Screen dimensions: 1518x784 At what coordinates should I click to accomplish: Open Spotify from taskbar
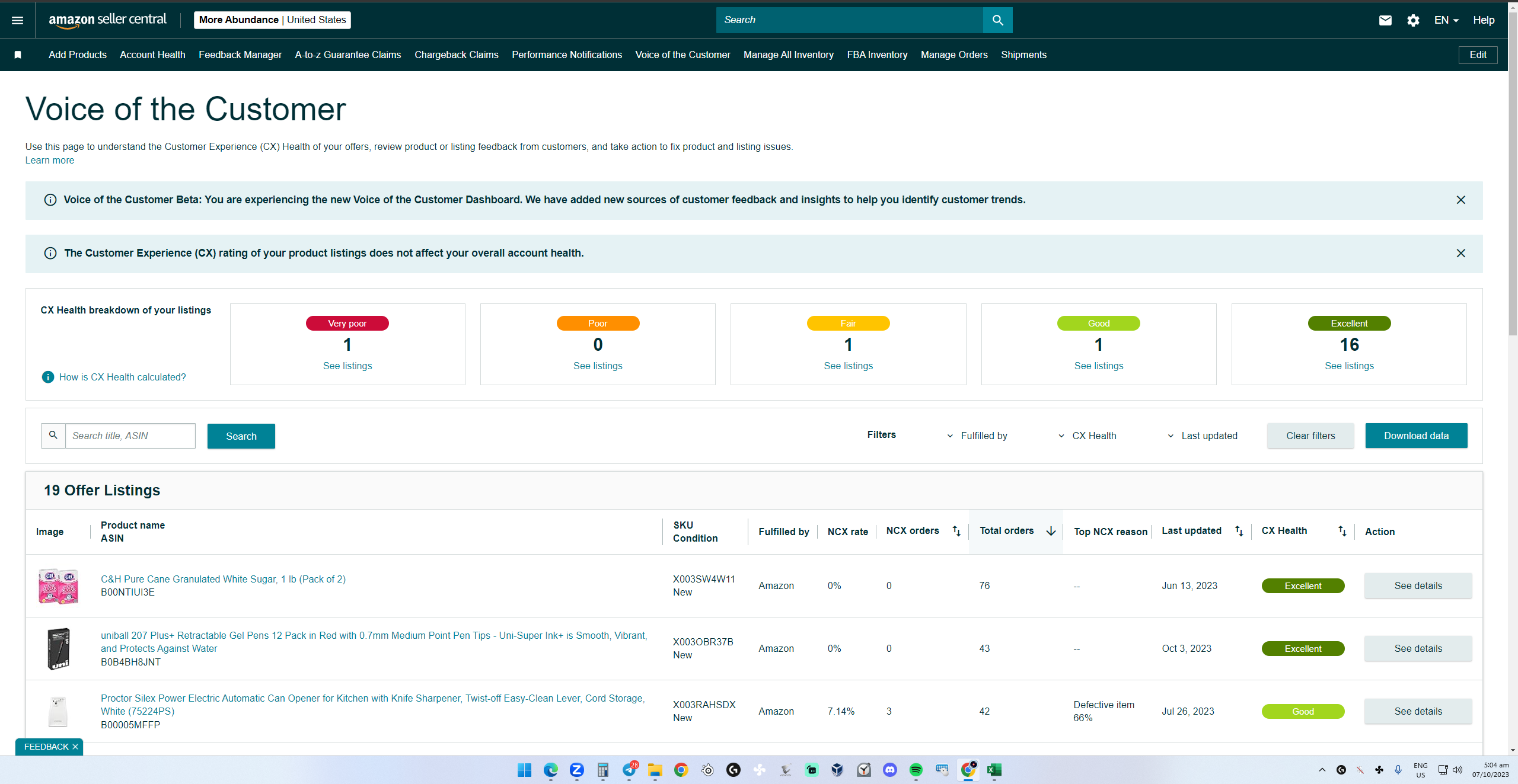916,770
